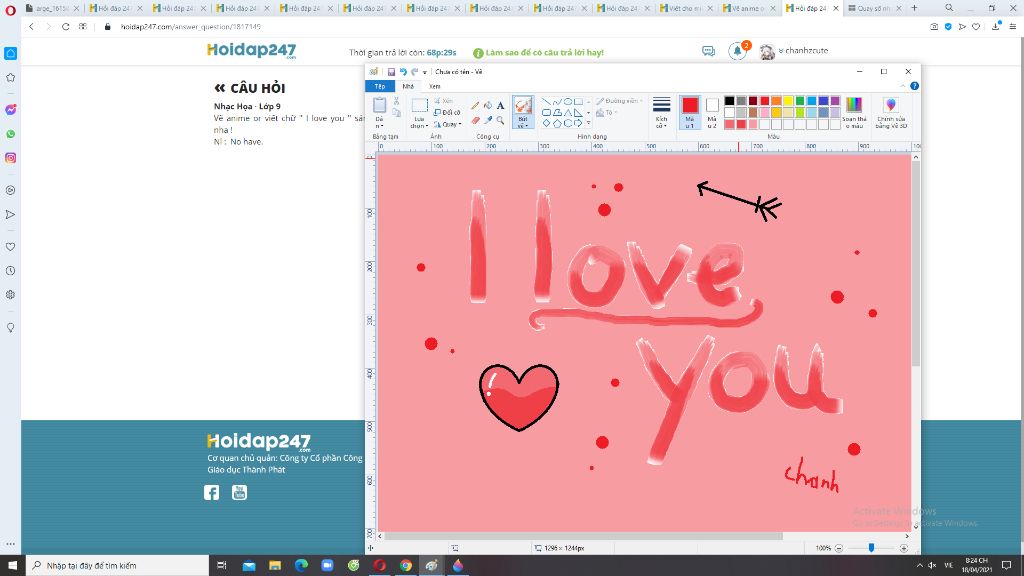
Task: Click the Redo arrow in Paint
Action: click(x=414, y=72)
